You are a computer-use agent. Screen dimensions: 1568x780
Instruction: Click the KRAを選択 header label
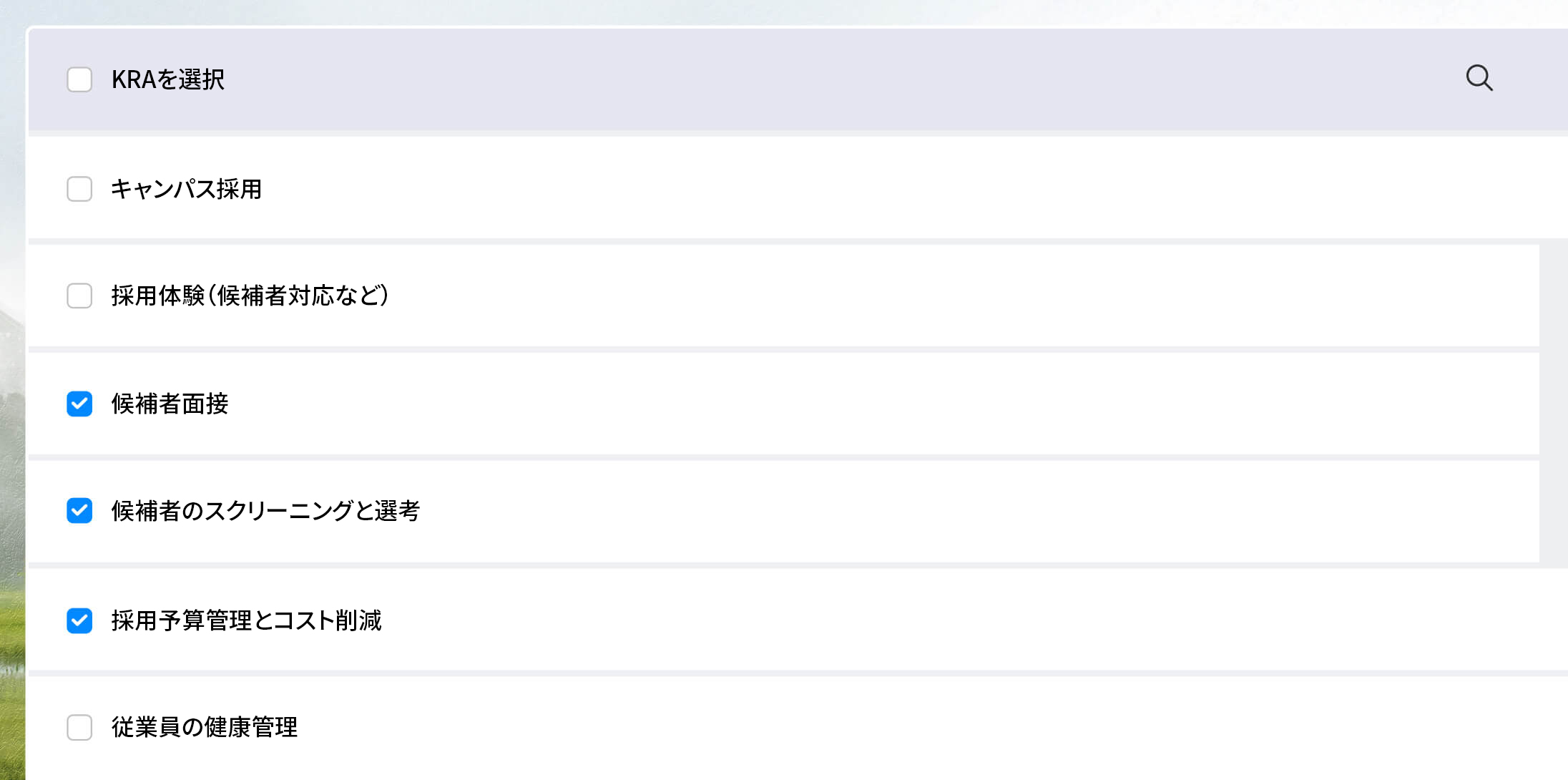168,79
